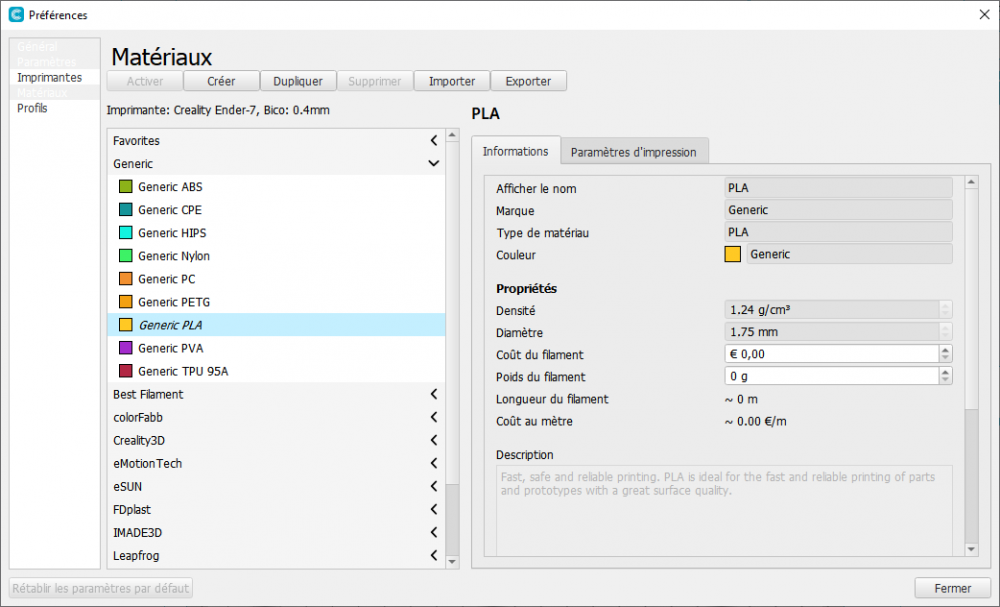Open the Informations tab
This screenshot has height=607, width=1000.
pyautogui.click(x=515, y=151)
